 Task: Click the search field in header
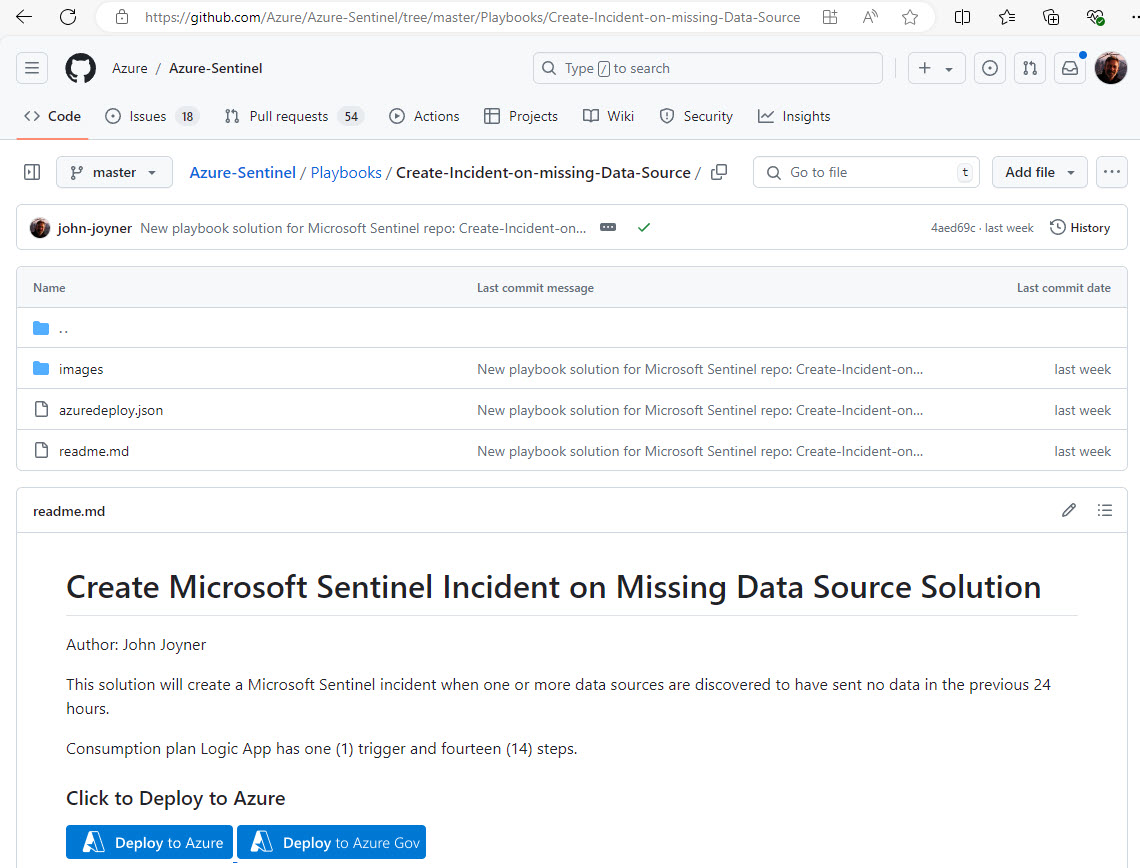coord(708,68)
